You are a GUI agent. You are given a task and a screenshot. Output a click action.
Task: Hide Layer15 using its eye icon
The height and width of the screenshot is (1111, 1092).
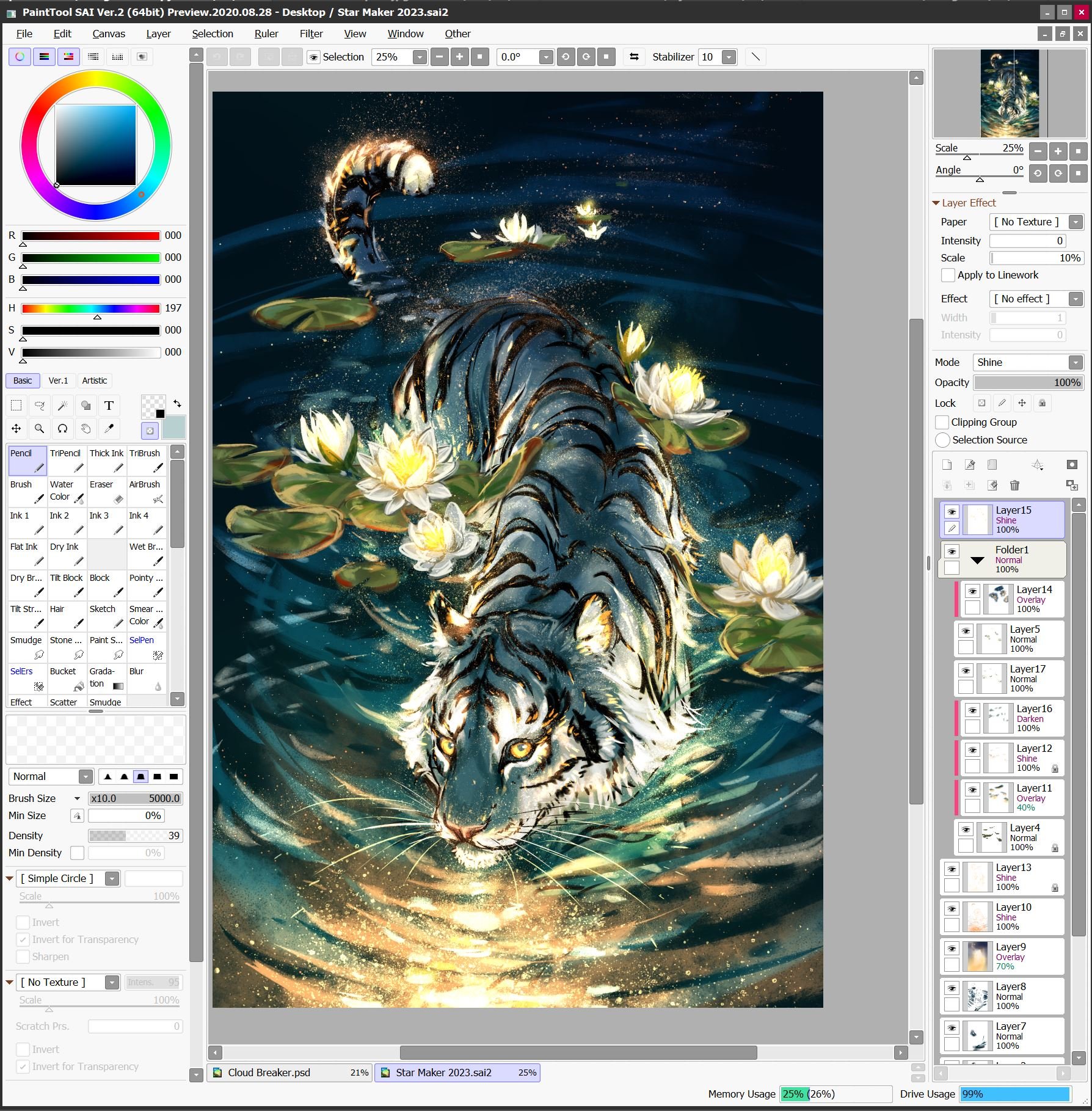click(952, 512)
